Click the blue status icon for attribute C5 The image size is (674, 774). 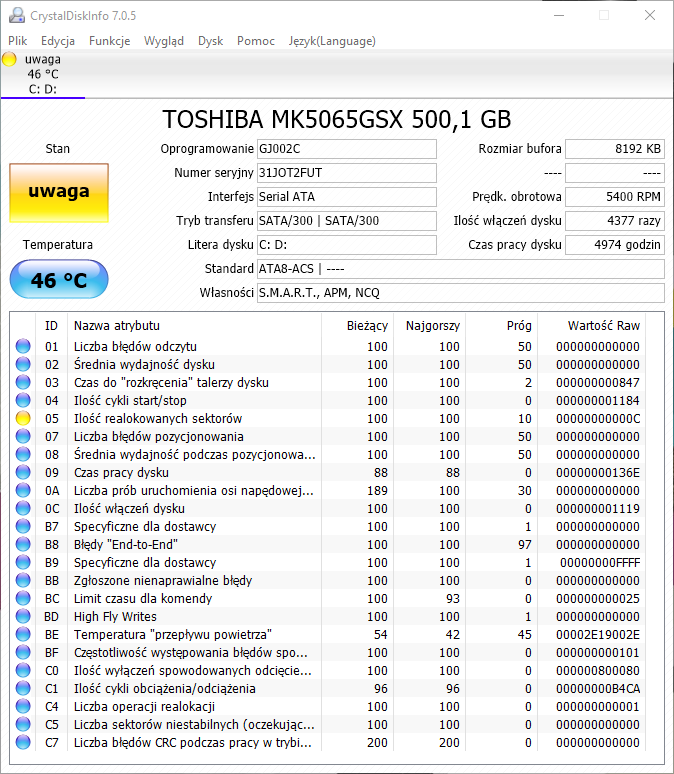click(x=23, y=725)
